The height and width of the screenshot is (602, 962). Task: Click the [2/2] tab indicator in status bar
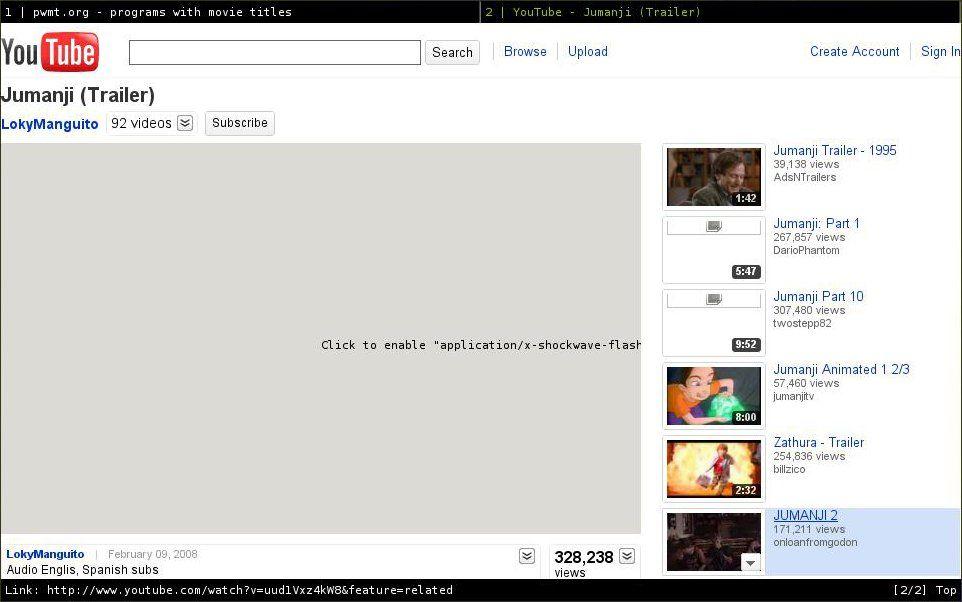point(910,590)
